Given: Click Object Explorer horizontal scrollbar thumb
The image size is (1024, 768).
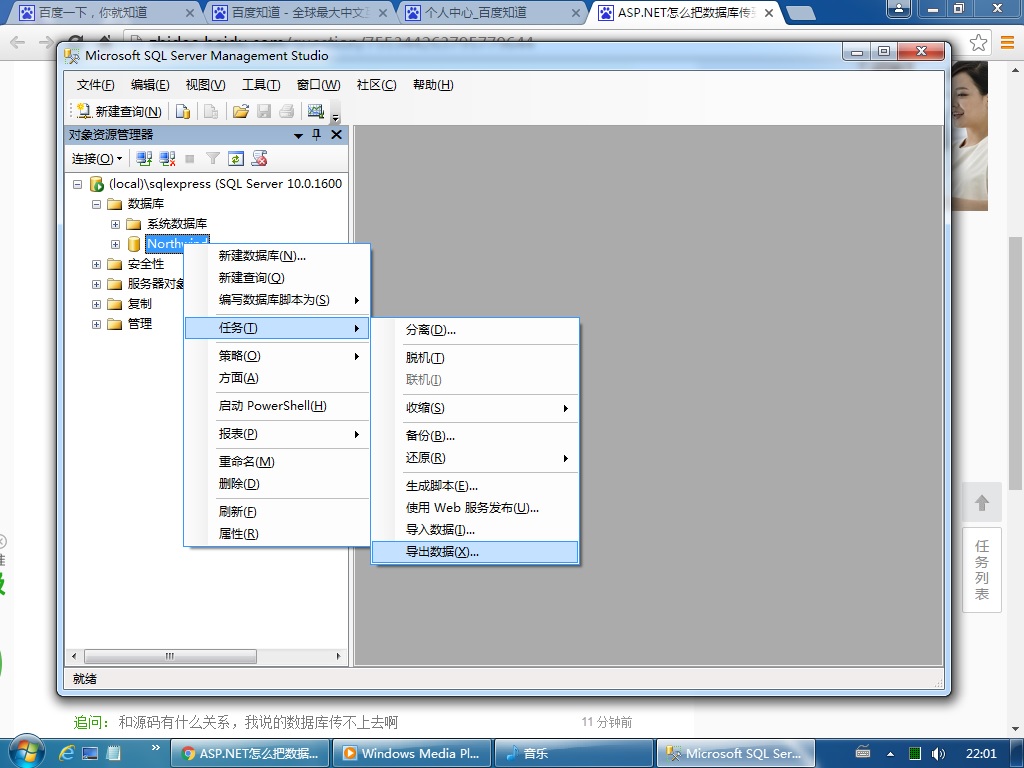Looking at the screenshot, I should [170, 656].
